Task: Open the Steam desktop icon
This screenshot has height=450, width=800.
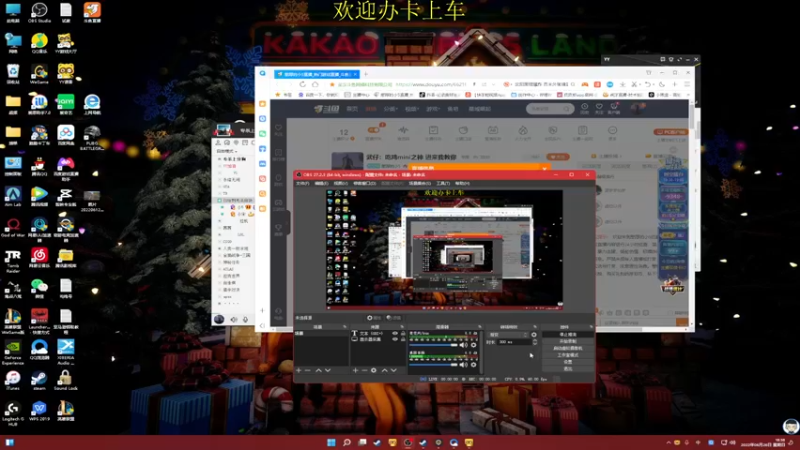Action: tap(39, 380)
